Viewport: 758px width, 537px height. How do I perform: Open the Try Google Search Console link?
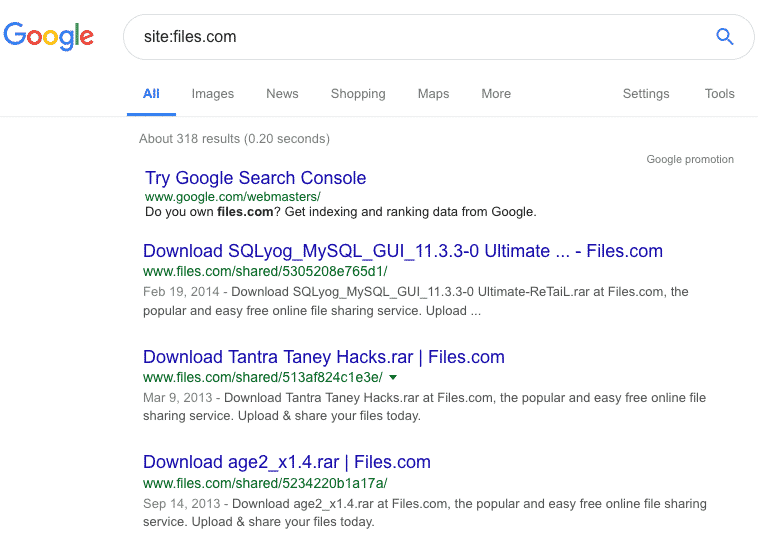256,178
